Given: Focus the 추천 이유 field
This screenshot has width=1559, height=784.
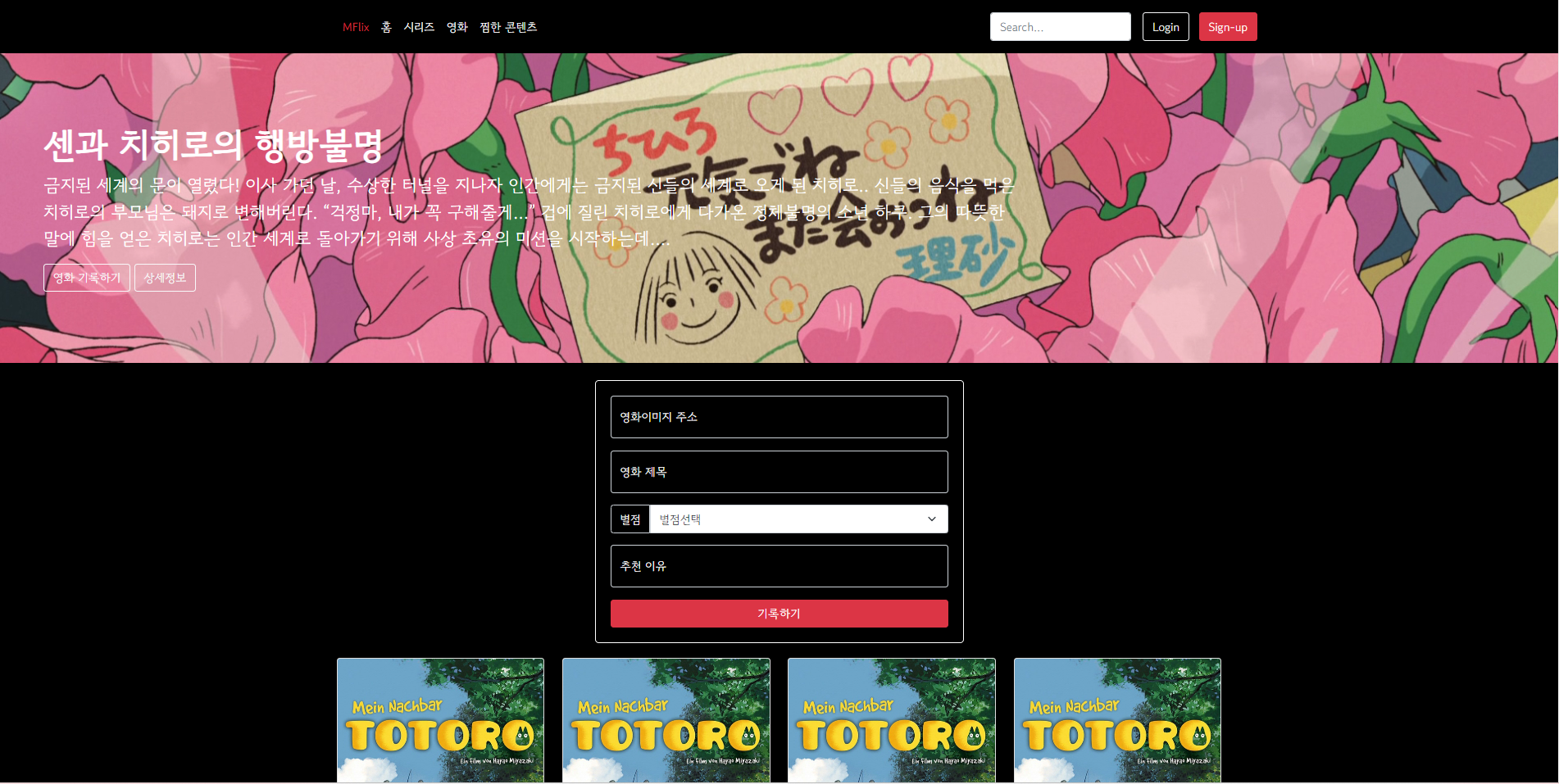Looking at the screenshot, I should [x=779, y=566].
